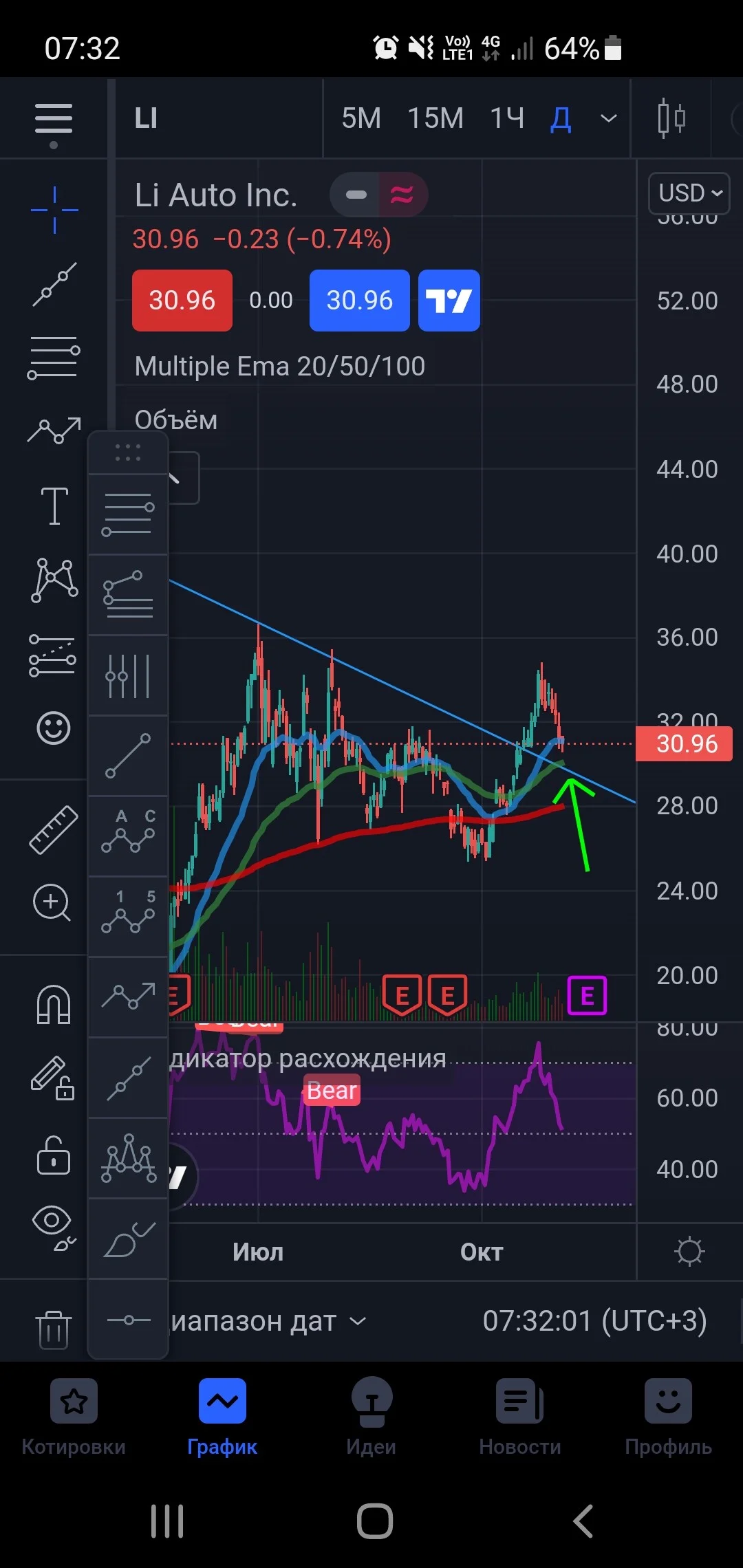Select the crosshair cursor tool

click(x=54, y=210)
